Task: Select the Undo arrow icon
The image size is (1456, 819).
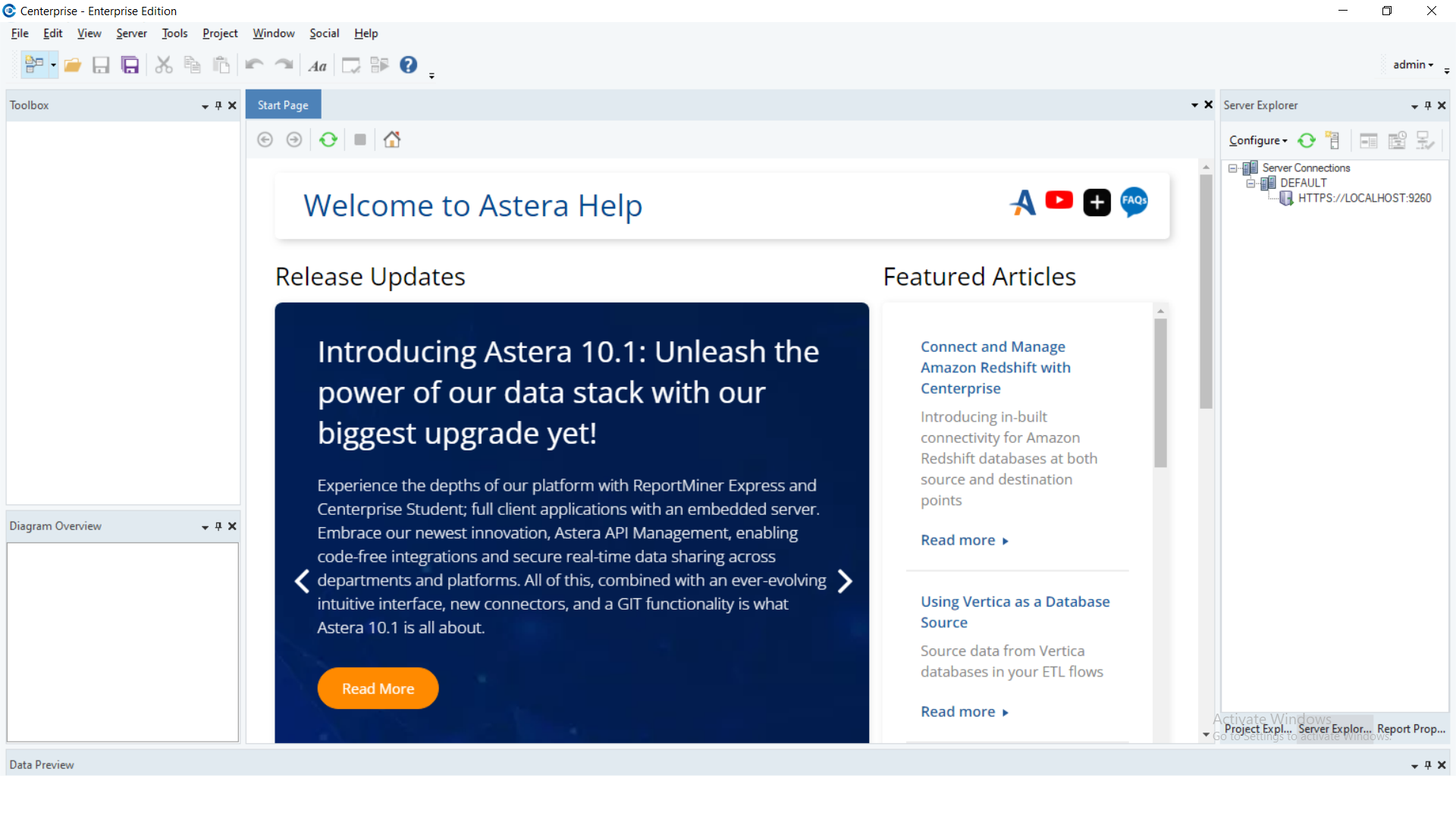Action: coord(253,64)
